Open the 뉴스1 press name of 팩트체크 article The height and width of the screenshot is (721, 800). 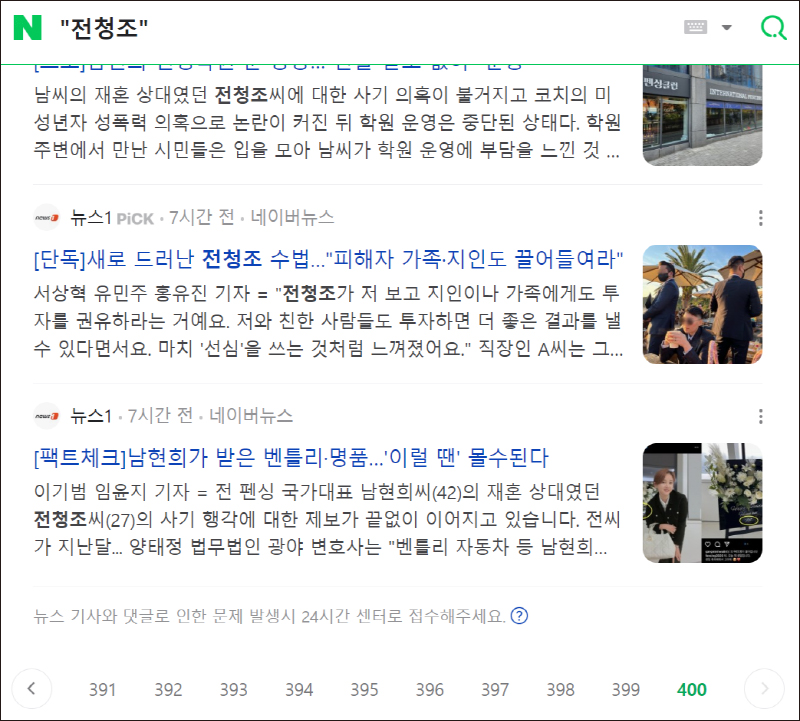point(91,416)
